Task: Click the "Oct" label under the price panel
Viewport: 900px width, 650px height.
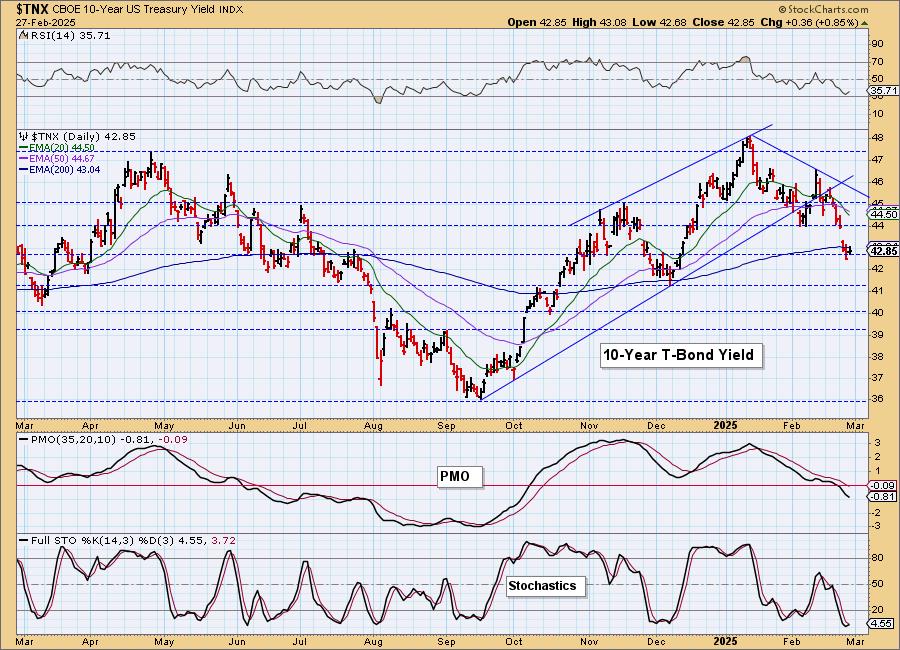Action: click(514, 426)
